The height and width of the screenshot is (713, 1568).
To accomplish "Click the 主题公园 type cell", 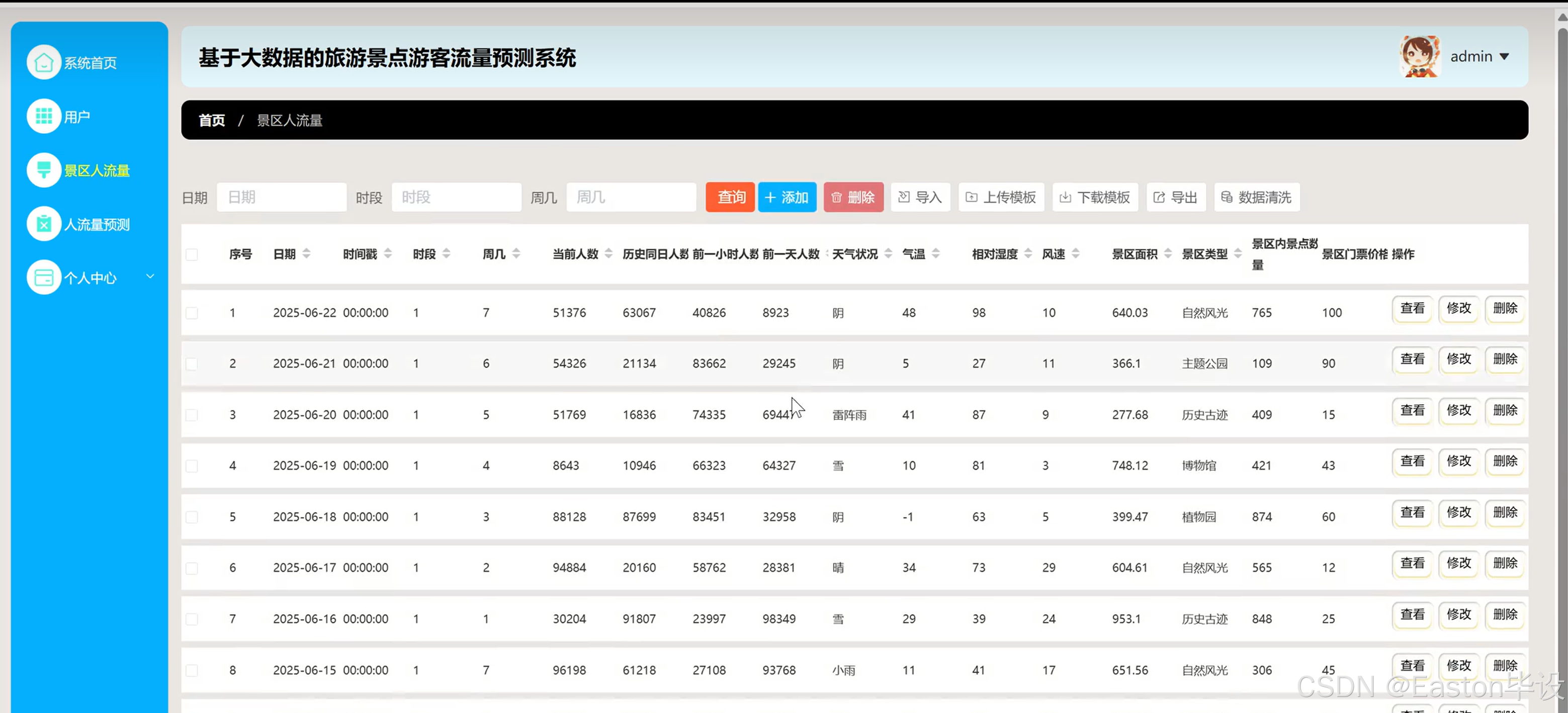I will tap(1204, 364).
